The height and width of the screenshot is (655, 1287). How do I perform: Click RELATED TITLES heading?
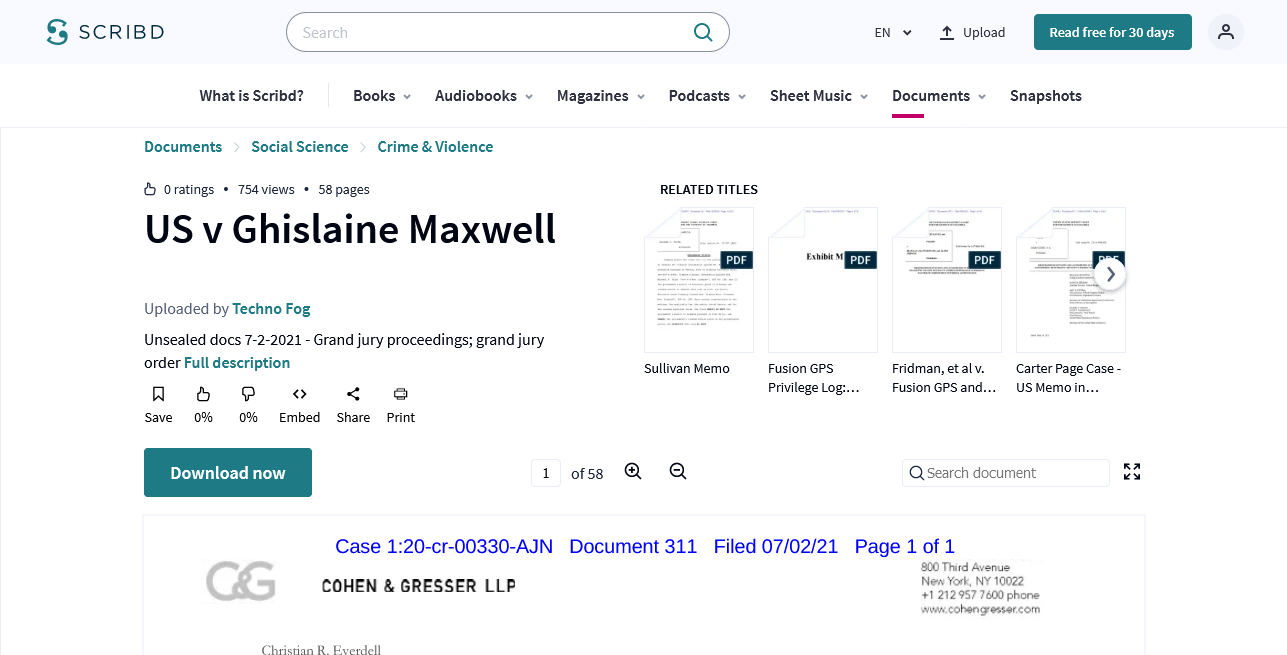tap(709, 189)
